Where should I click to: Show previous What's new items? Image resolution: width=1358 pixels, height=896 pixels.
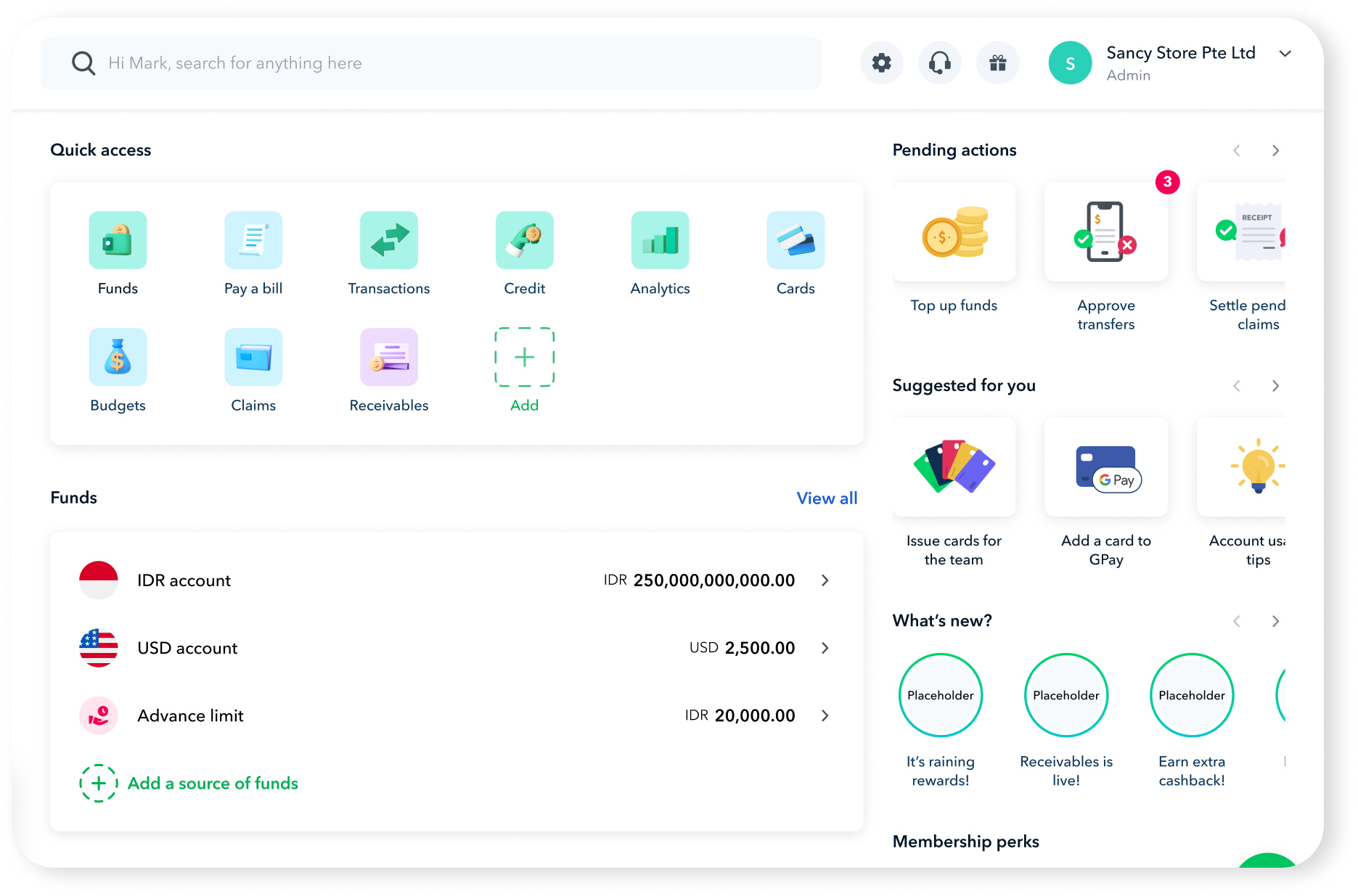(1237, 621)
